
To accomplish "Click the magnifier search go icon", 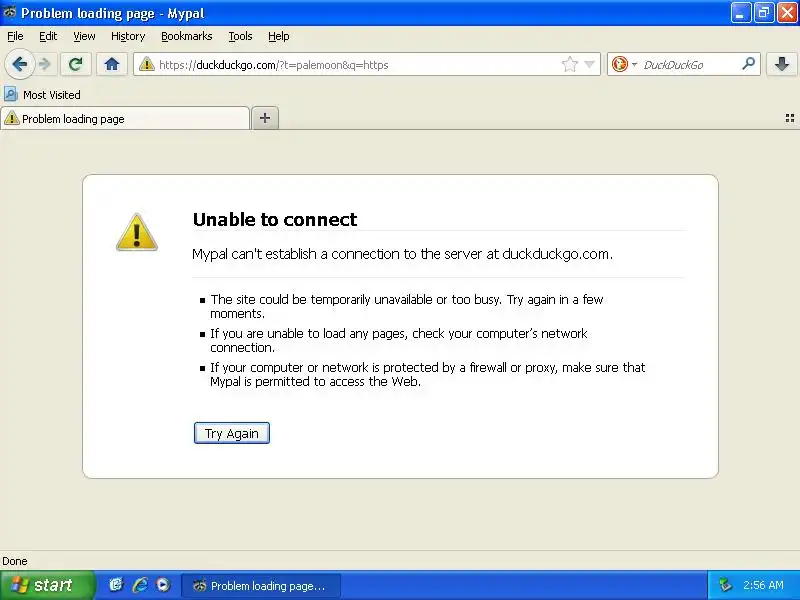I will pyautogui.click(x=748, y=64).
